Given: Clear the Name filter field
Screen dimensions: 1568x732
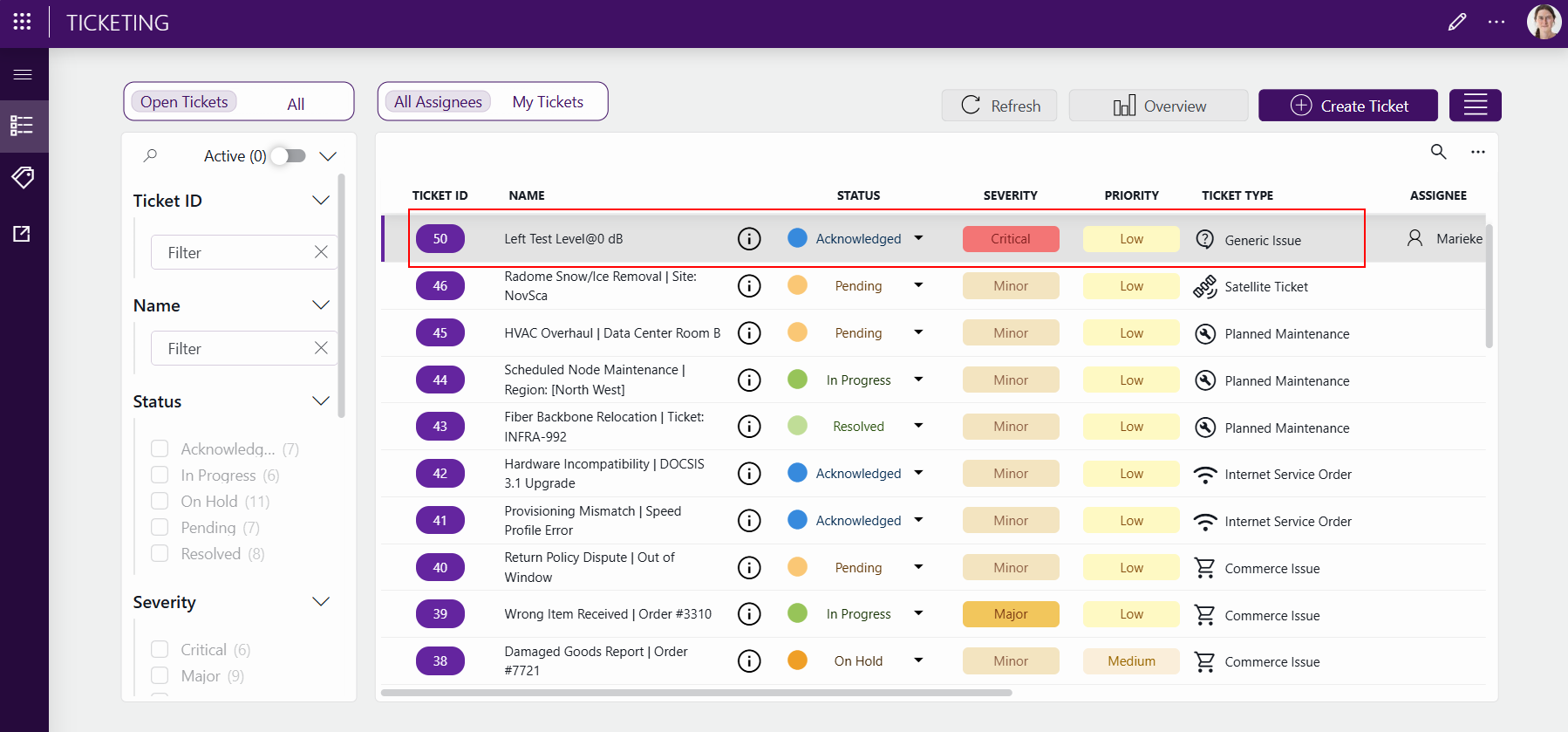Looking at the screenshot, I should (321, 348).
